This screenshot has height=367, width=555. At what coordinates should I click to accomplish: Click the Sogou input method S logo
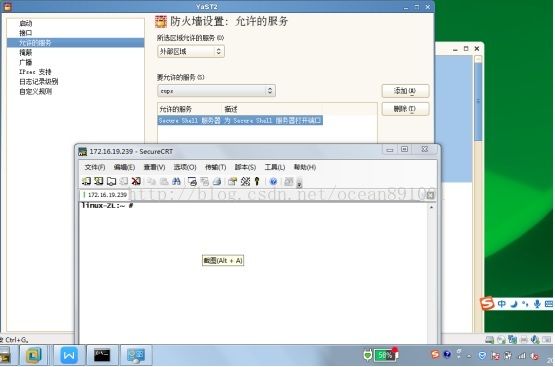coord(487,304)
